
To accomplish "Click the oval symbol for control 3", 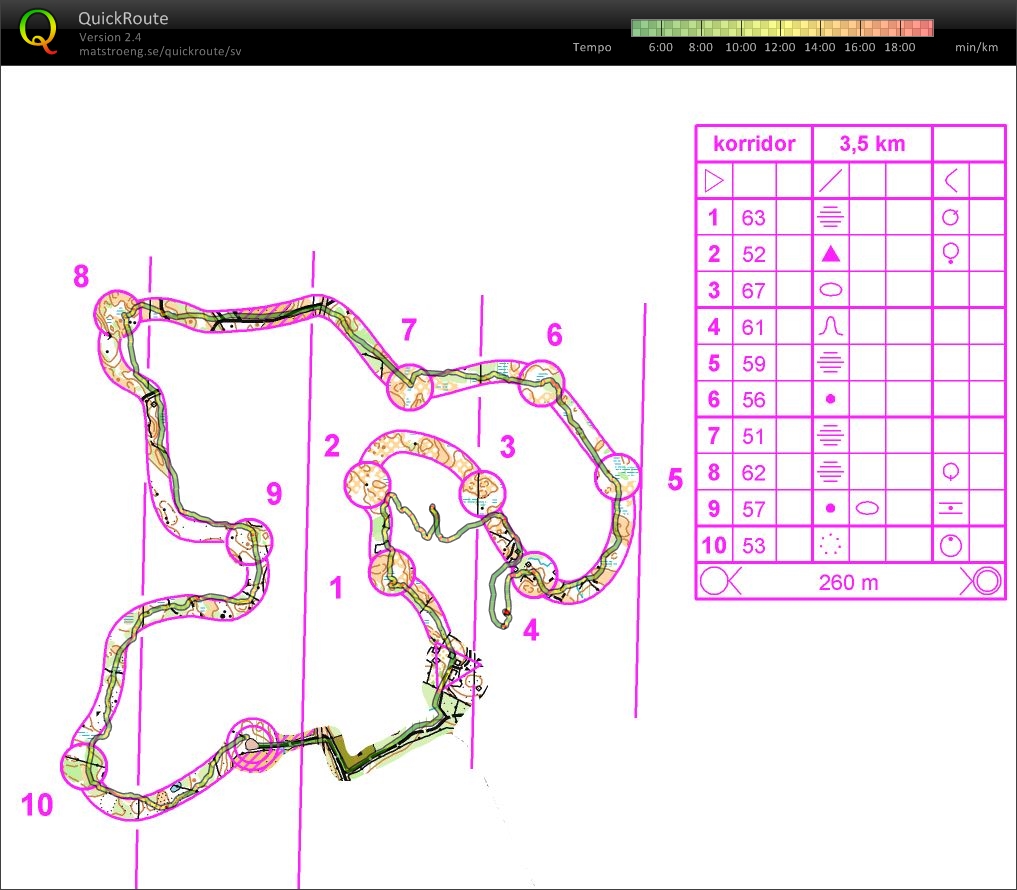I will [x=830, y=290].
